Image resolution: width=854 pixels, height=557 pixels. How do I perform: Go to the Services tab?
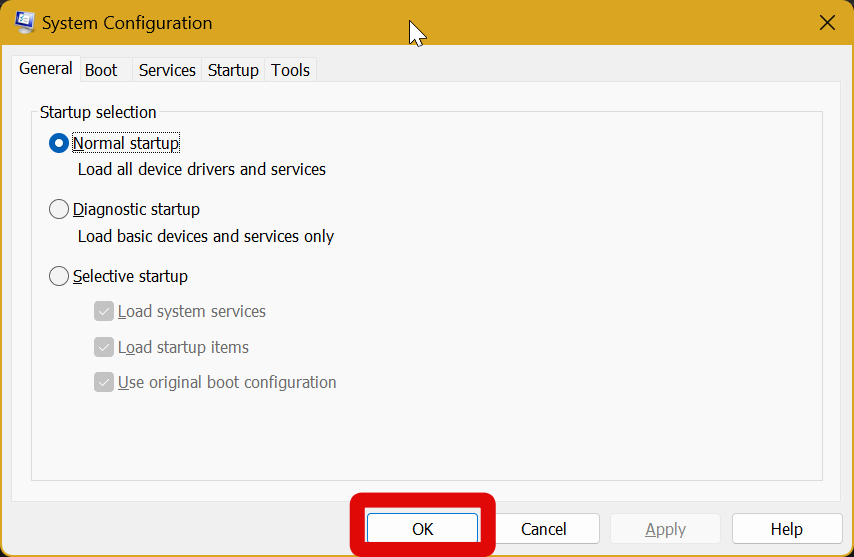pyautogui.click(x=167, y=70)
